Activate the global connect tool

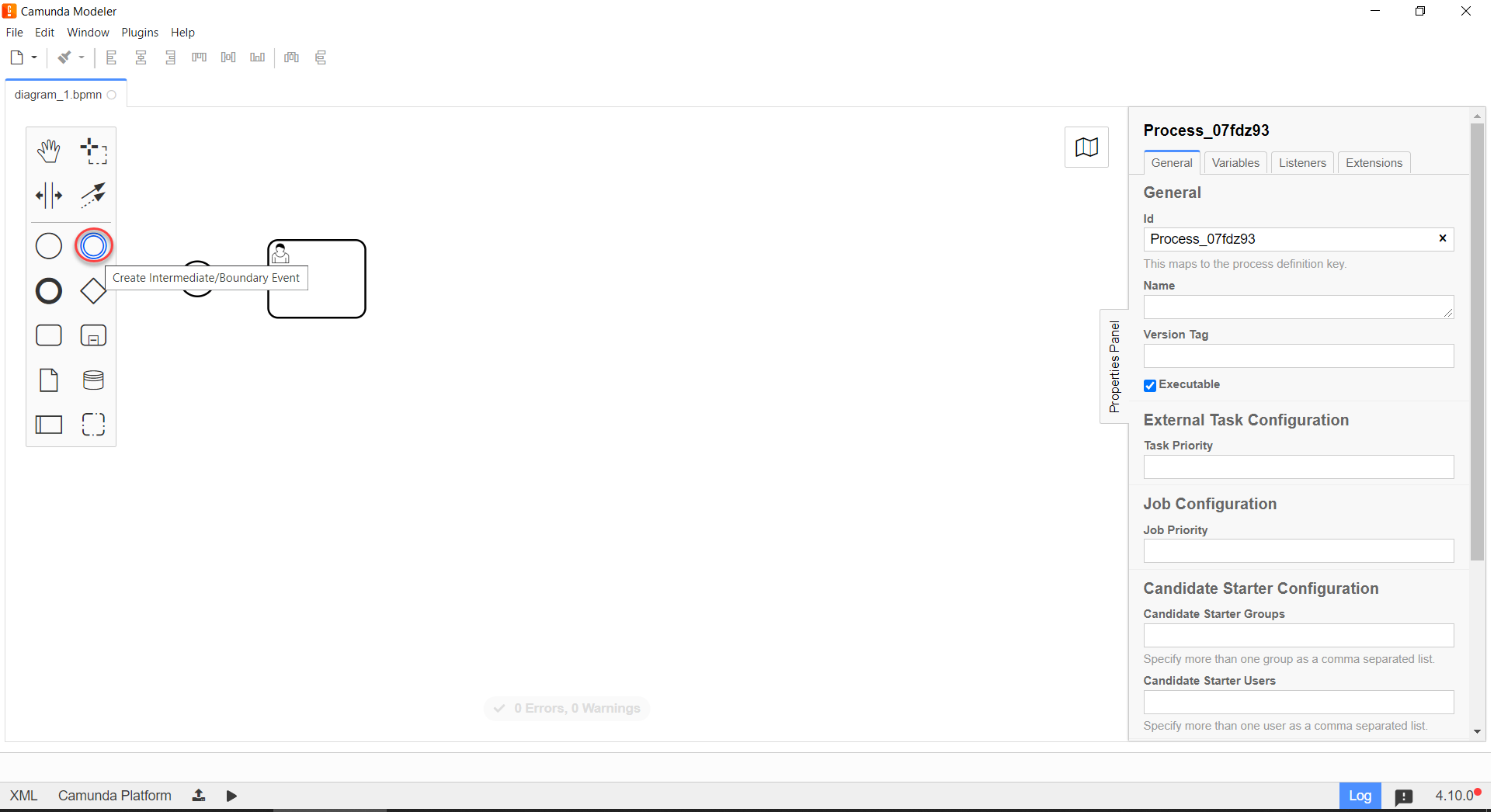click(x=93, y=196)
